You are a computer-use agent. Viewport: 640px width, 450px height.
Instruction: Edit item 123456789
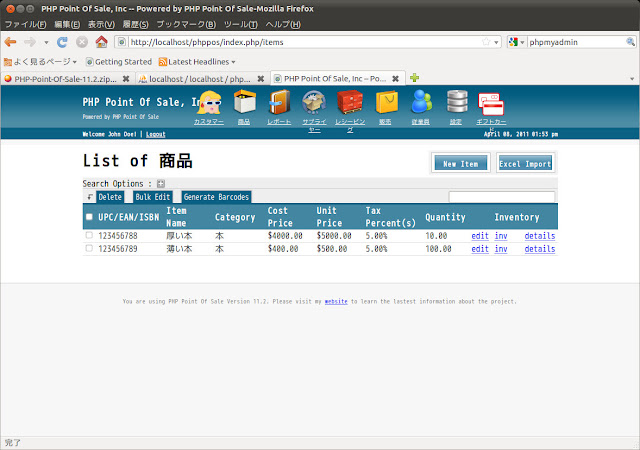(480, 249)
